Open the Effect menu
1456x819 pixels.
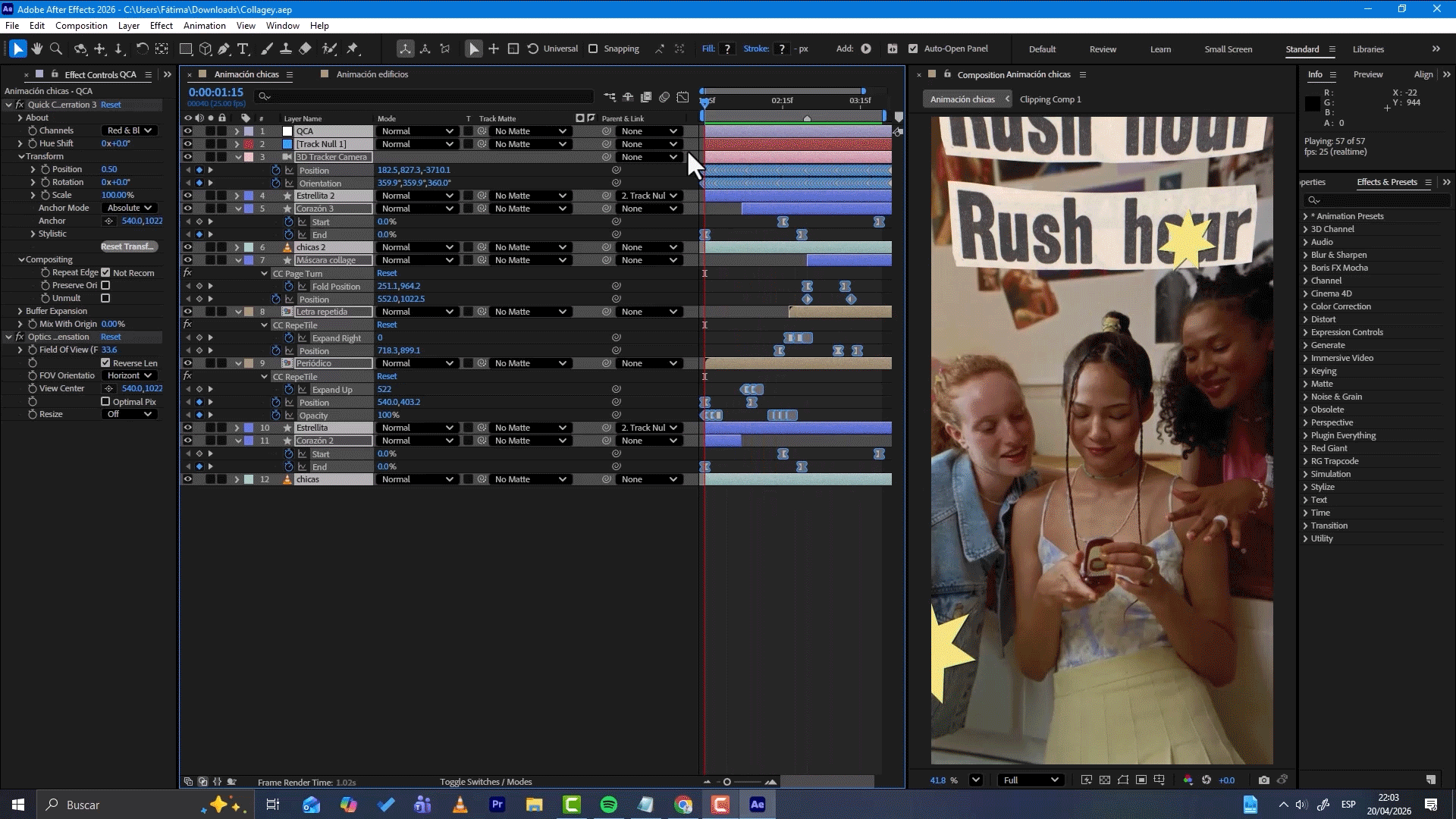pyautogui.click(x=162, y=25)
